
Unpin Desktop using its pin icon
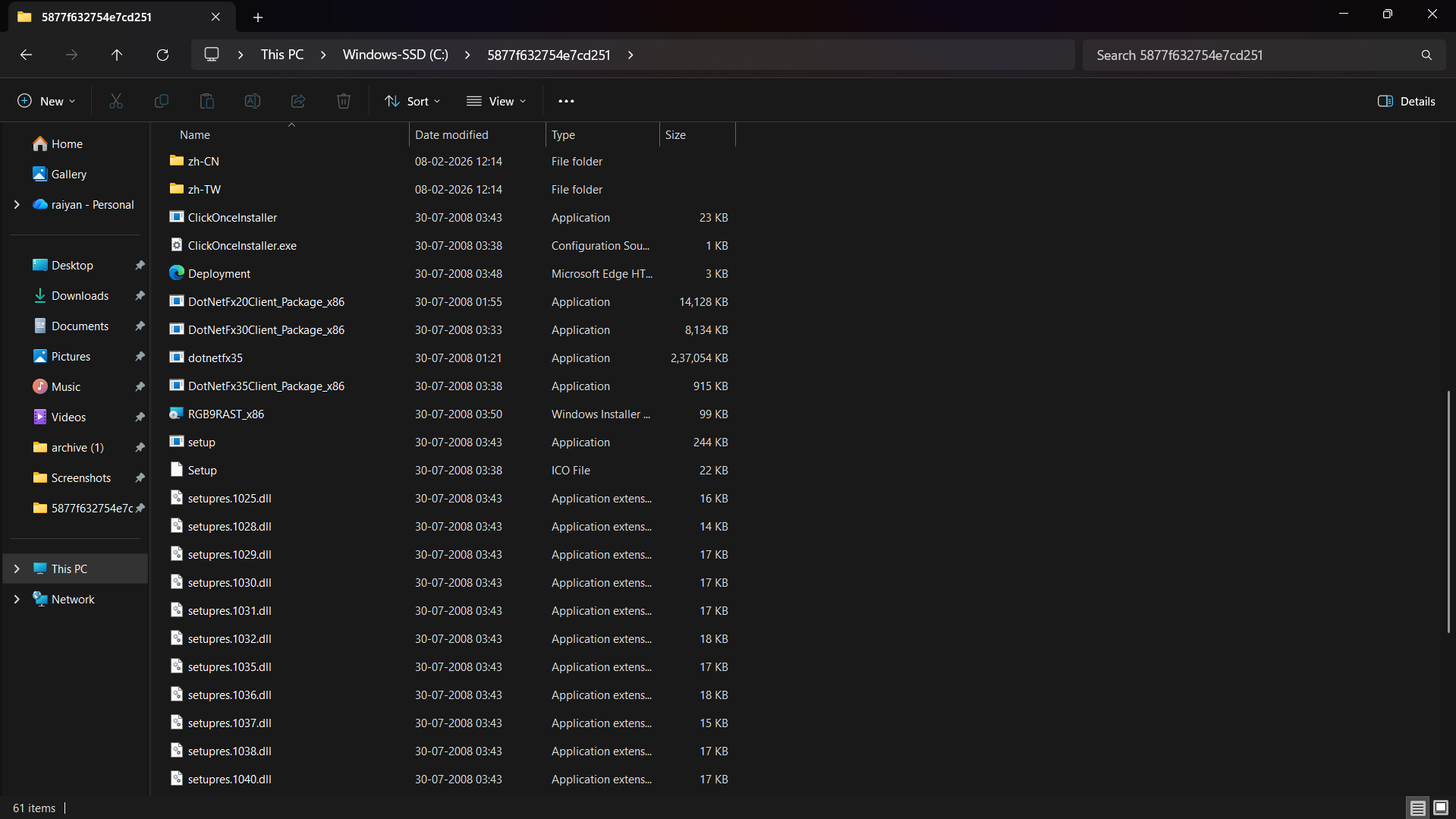(140, 265)
